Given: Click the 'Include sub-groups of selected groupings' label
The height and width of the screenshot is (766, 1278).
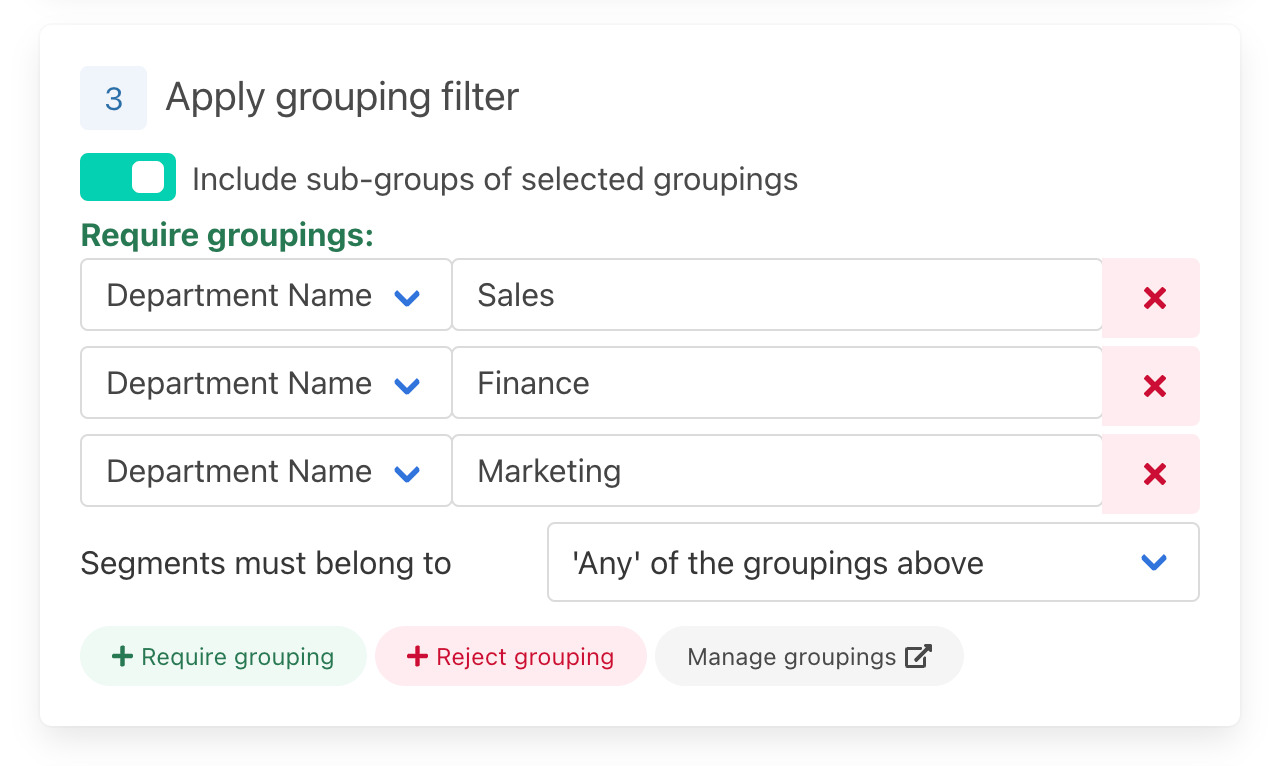Looking at the screenshot, I should (x=494, y=179).
